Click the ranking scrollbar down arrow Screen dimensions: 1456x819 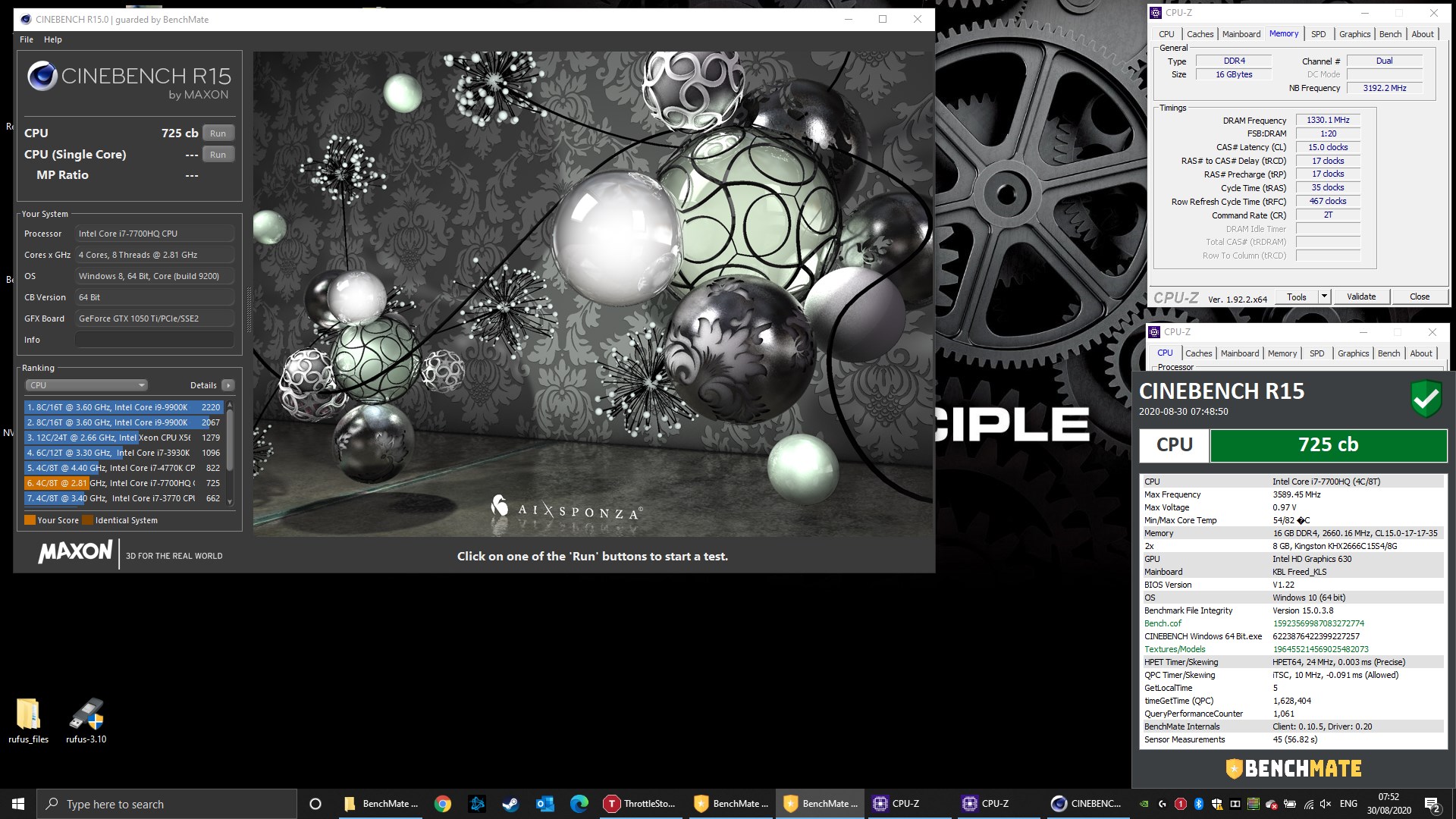pos(230,502)
